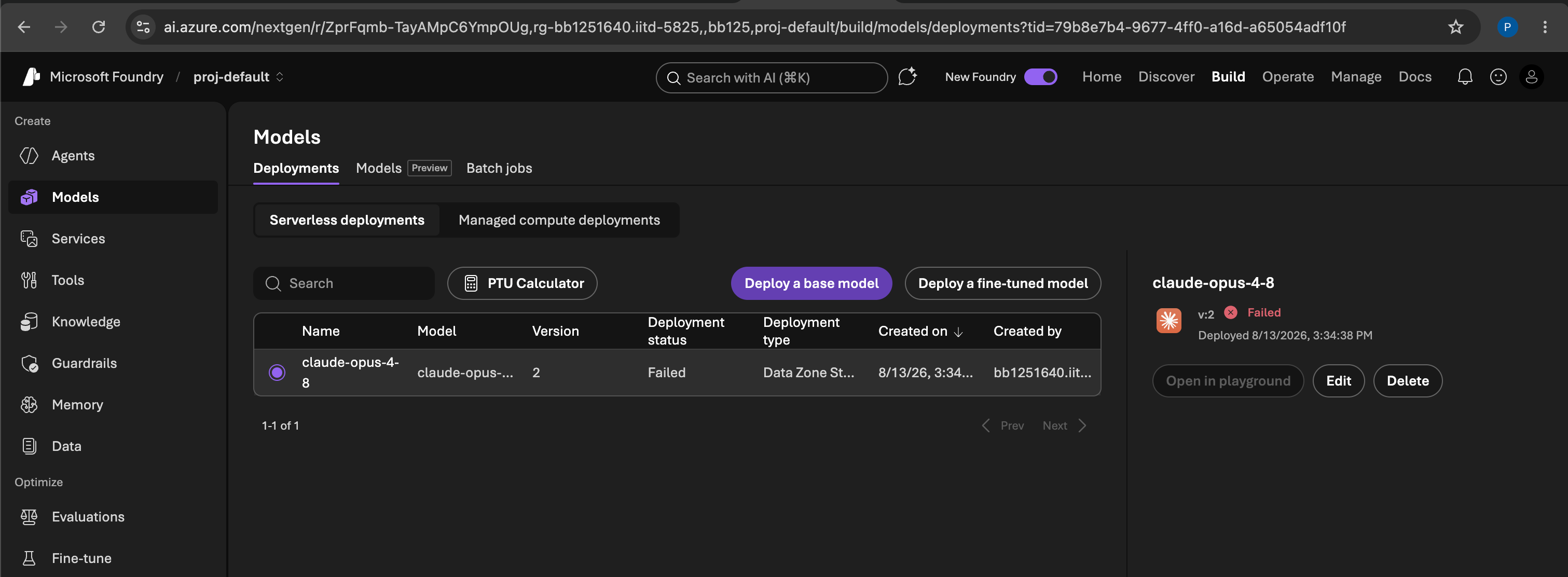Open the PTU Calculator
Screen dimensions: 1568x577
coord(522,283)
